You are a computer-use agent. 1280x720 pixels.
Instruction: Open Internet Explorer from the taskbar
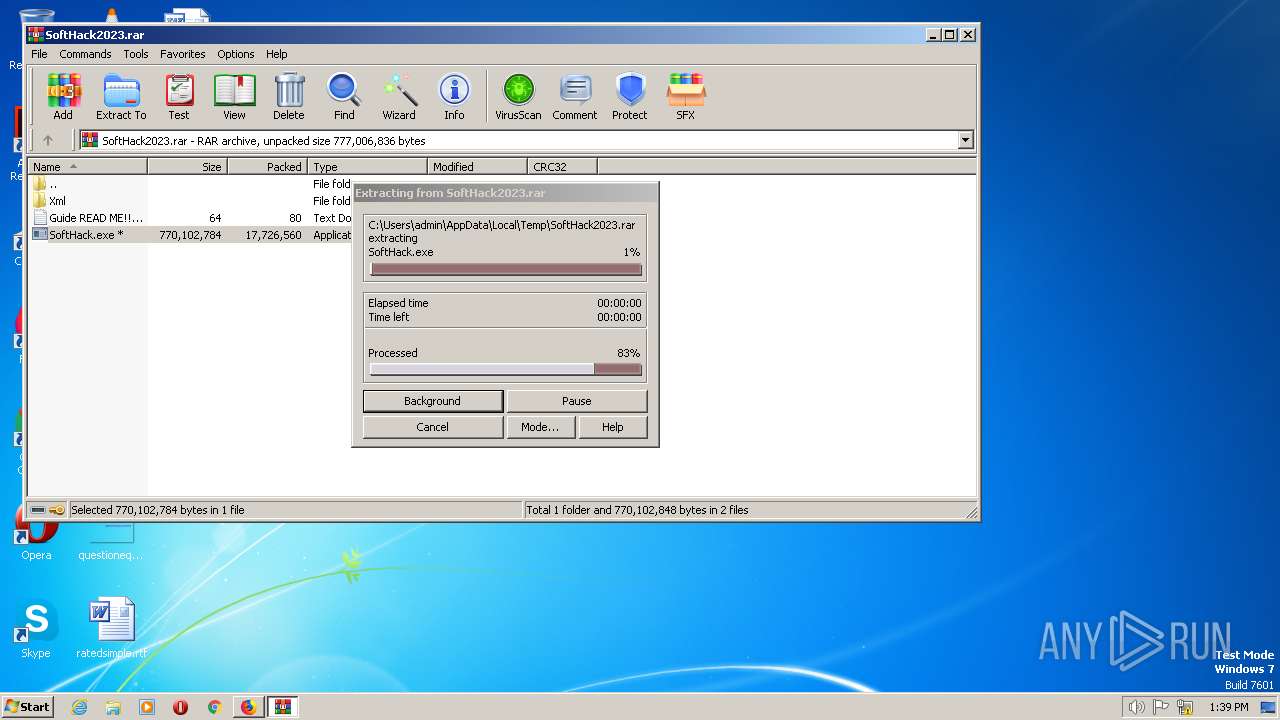80,707
